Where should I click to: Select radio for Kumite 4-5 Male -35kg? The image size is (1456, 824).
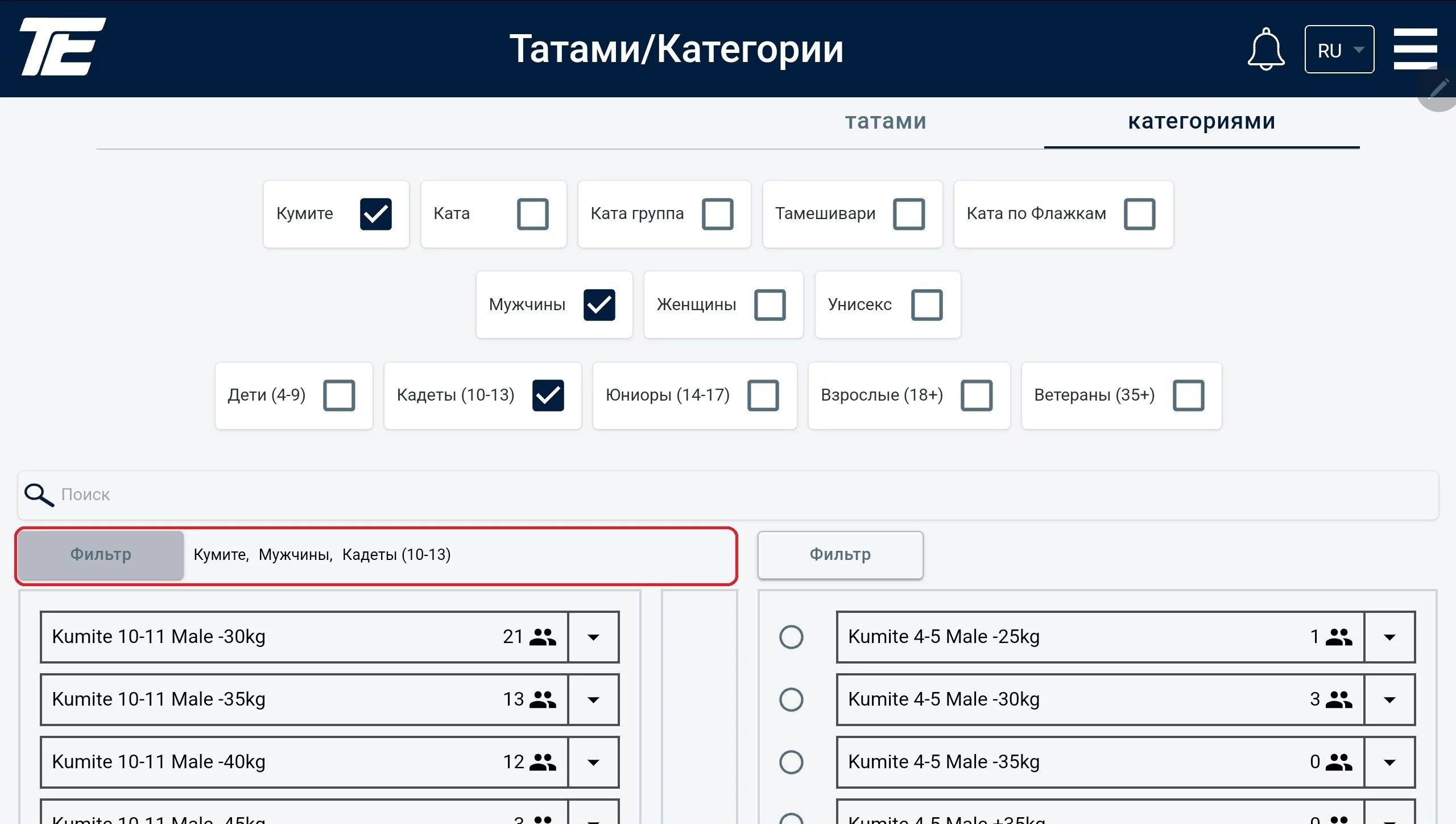(791, 763)
